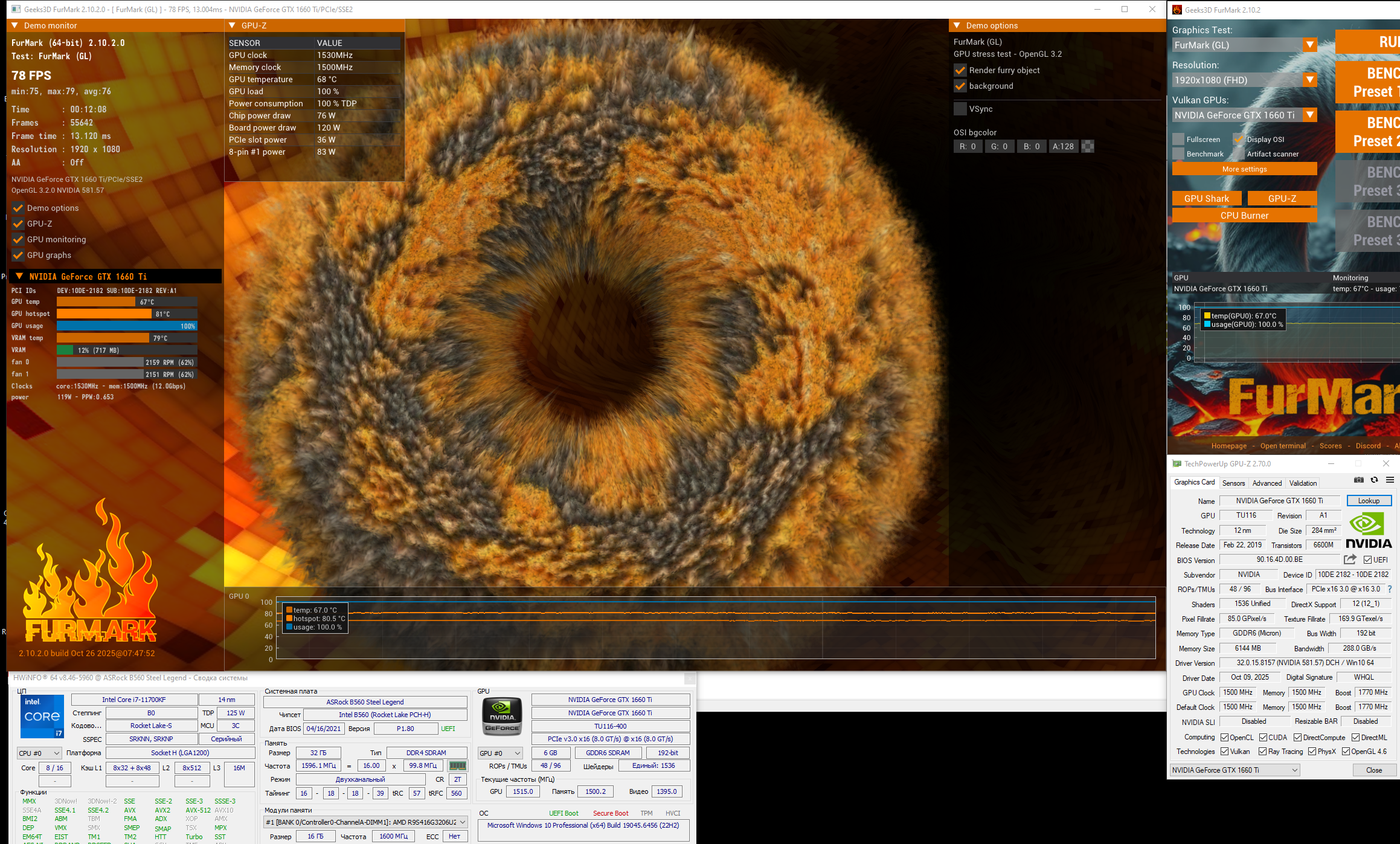The width and height of the screenshot is (1400, 844).
Task: Uncheck the background option
Action: point(960,86)
